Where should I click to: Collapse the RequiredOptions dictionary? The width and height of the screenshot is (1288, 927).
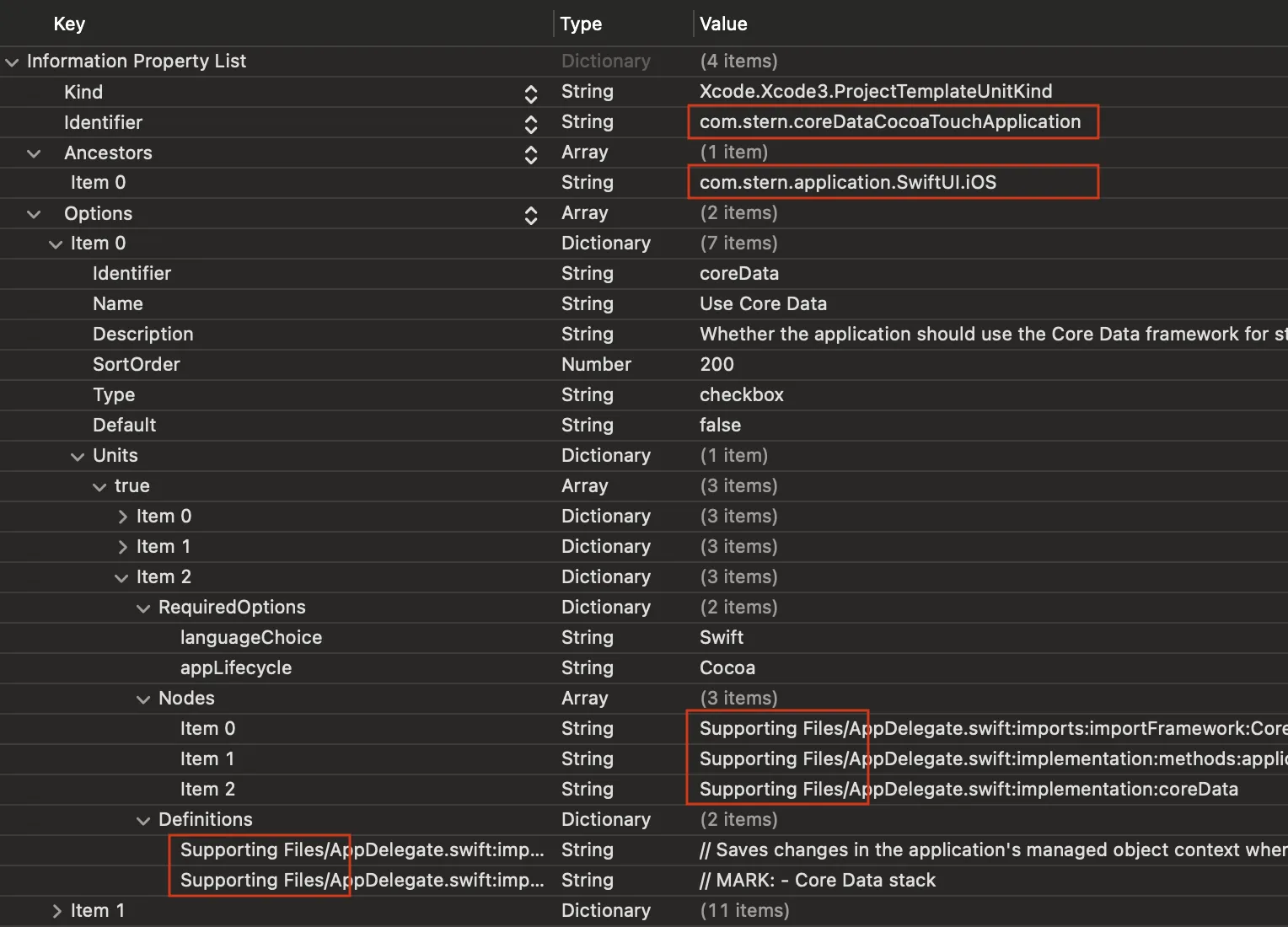tap(143, 608)
